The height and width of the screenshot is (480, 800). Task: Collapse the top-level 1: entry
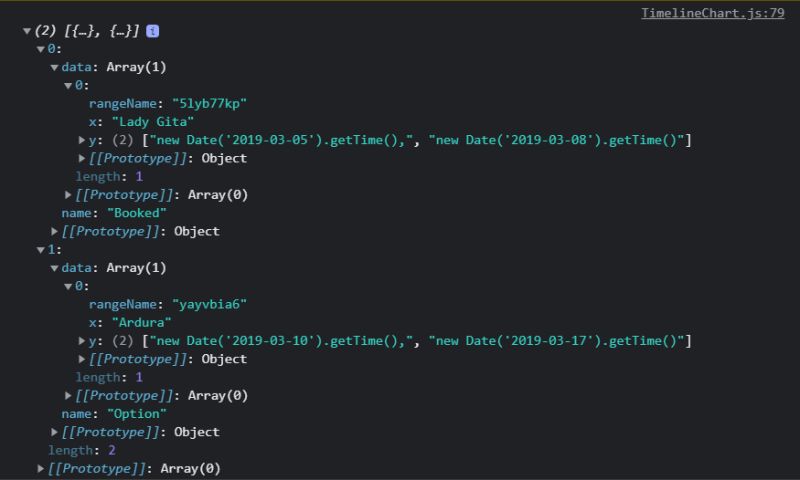(41, 250)
